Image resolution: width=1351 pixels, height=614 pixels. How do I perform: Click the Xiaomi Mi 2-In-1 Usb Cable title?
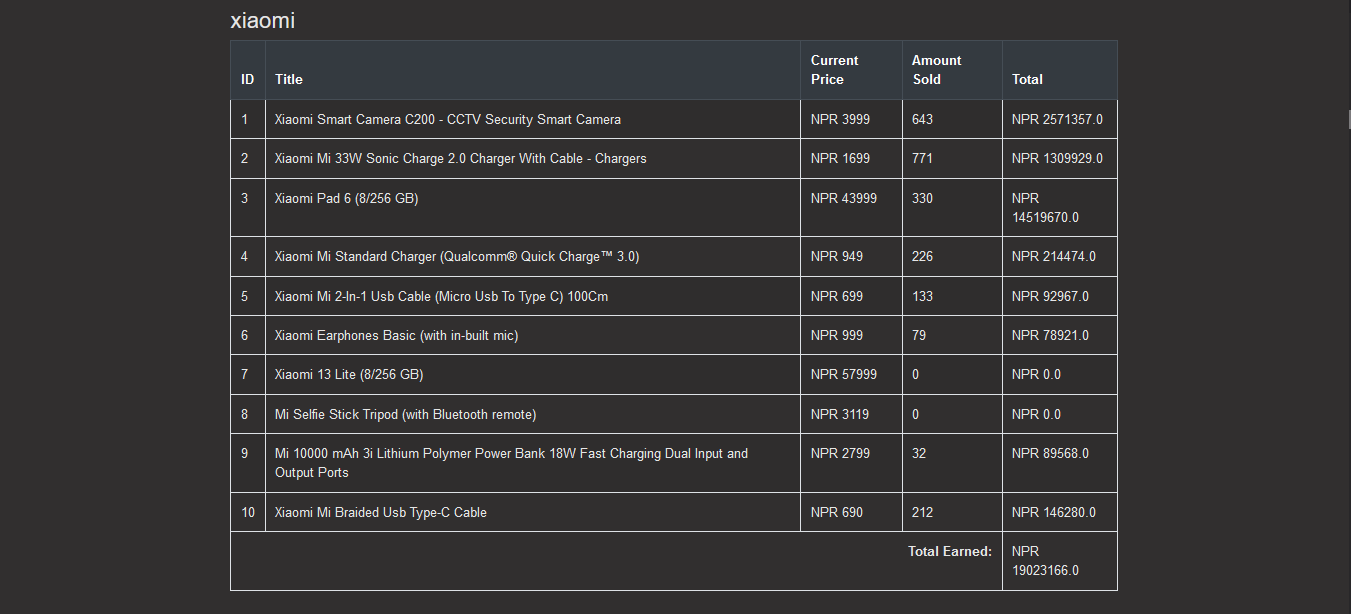441,296
